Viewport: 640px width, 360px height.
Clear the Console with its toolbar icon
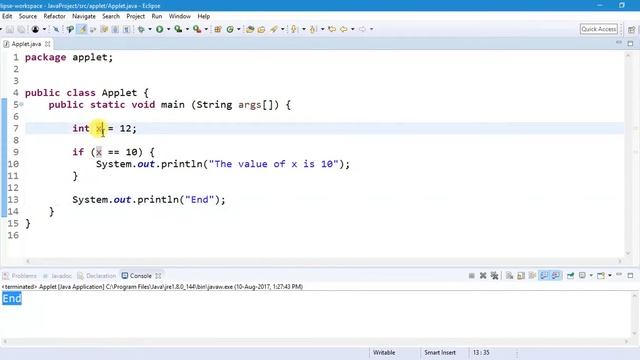pos(509,276)
